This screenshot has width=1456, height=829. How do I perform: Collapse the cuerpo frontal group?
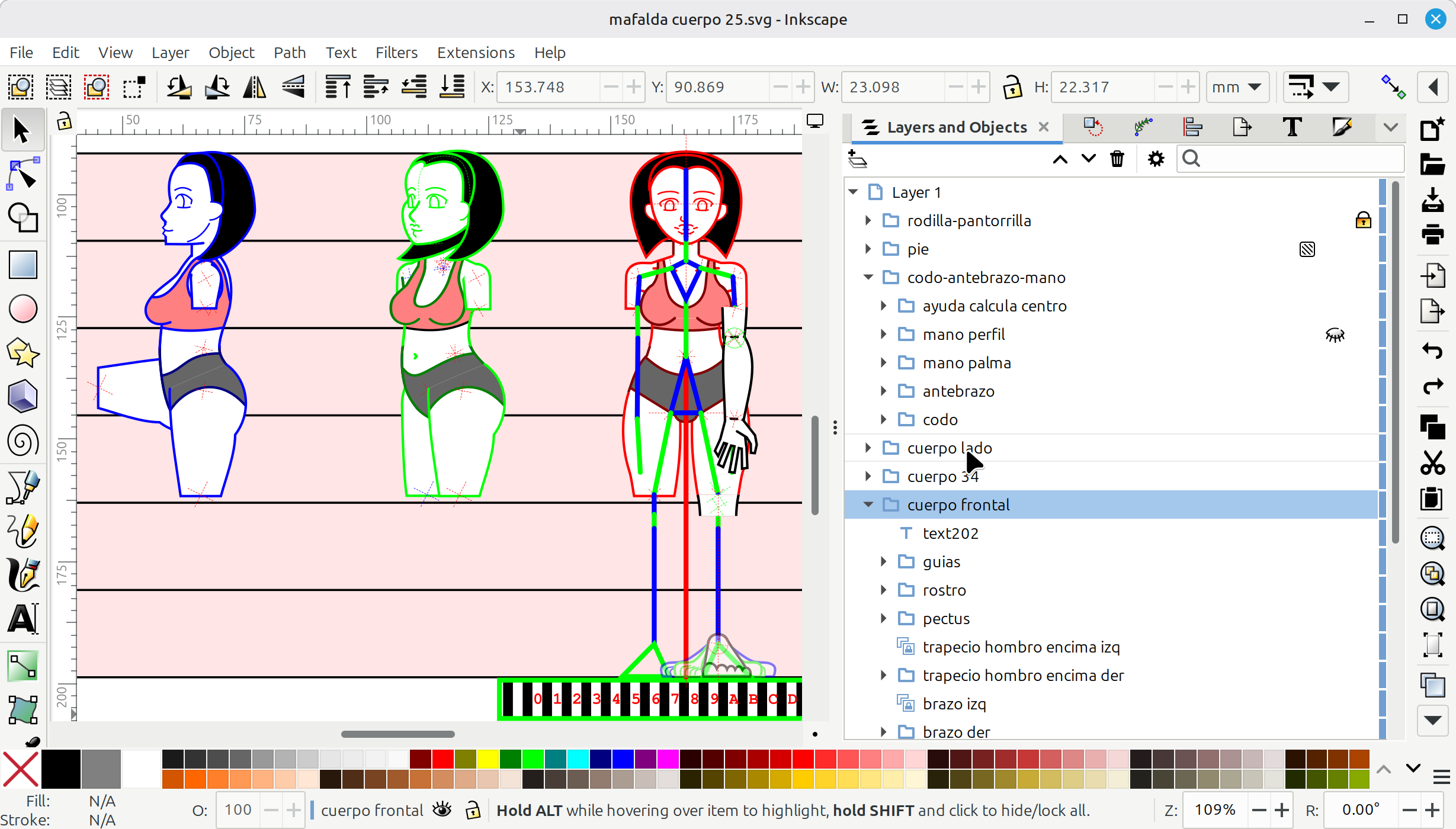point(868,505)
